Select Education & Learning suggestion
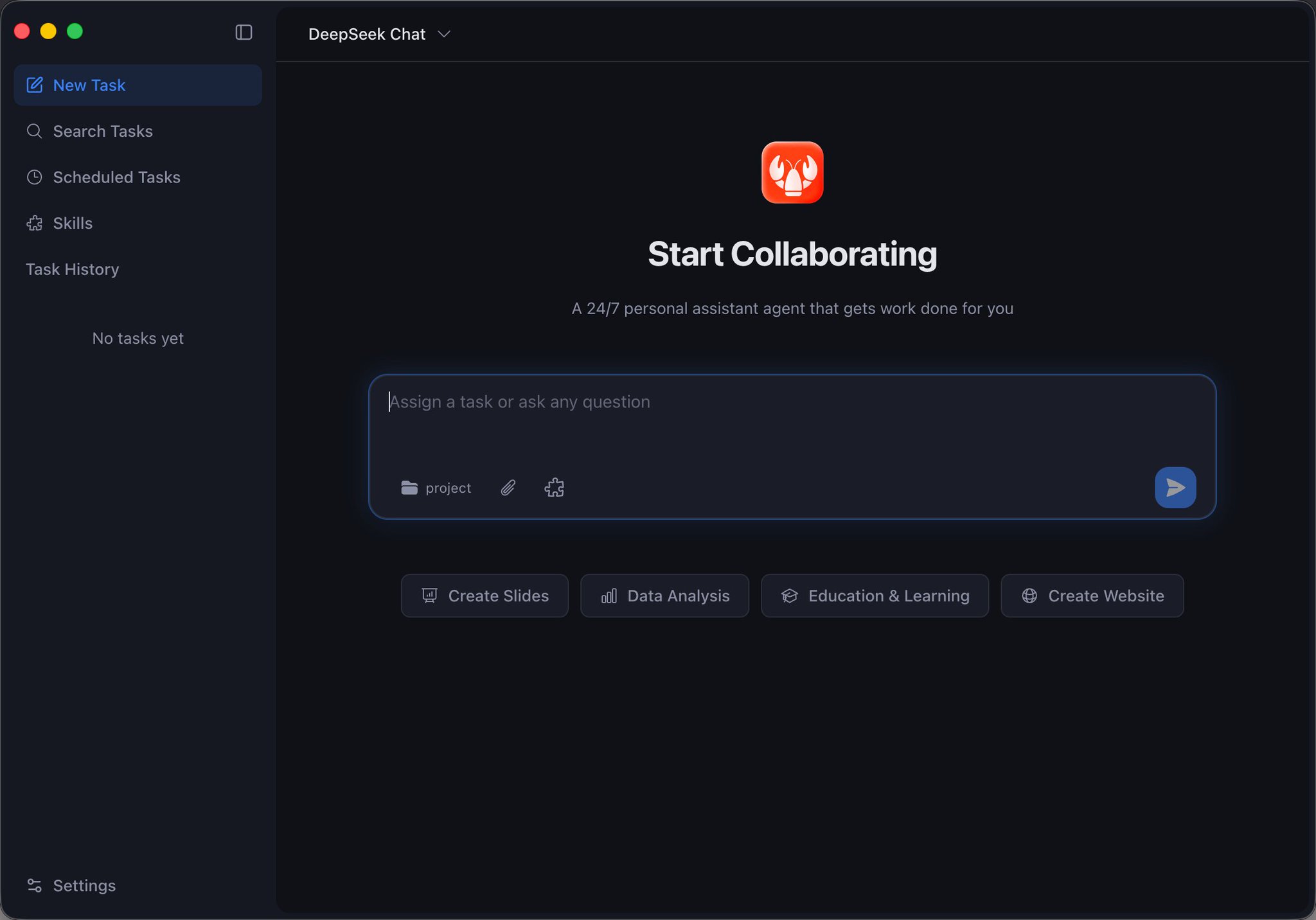Image resolution: width=1316 pixels, height=920 pixels. (875, 596)
